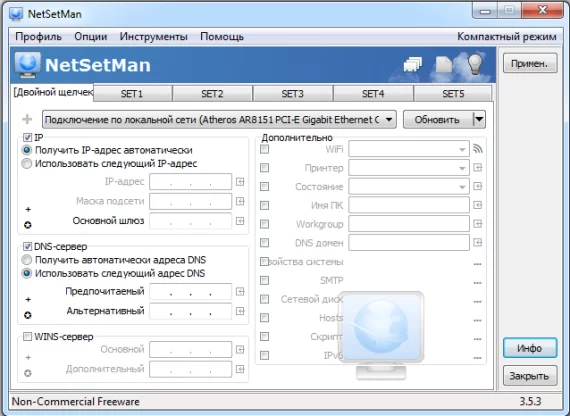
Task: Select Использовать следующий IP-адрес radio
Action: pos(27,164)
